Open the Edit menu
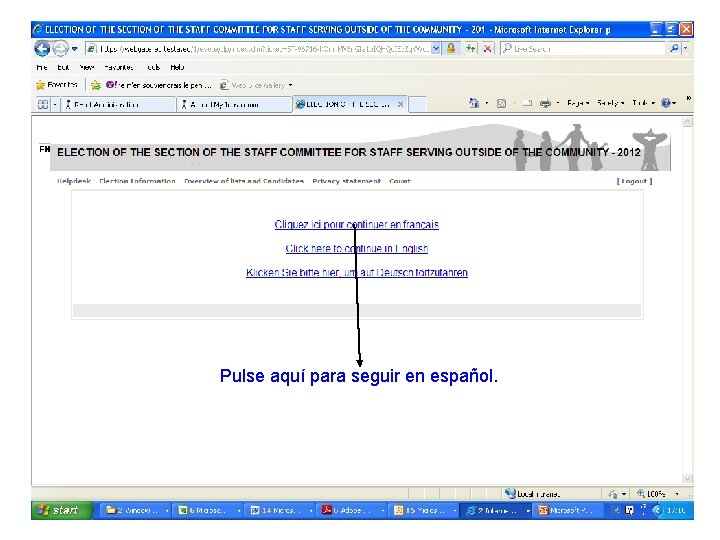This screenshot has height=540, width=720. click(x=63, y=68)
